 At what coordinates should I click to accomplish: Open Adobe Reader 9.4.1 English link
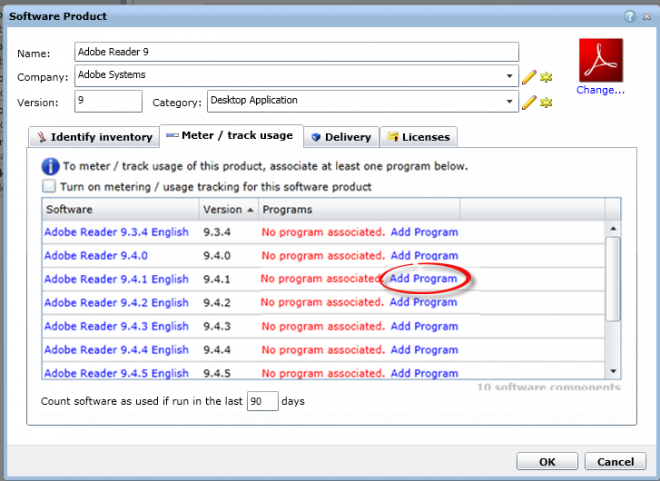pyautogui.click(x=116, y=279)
